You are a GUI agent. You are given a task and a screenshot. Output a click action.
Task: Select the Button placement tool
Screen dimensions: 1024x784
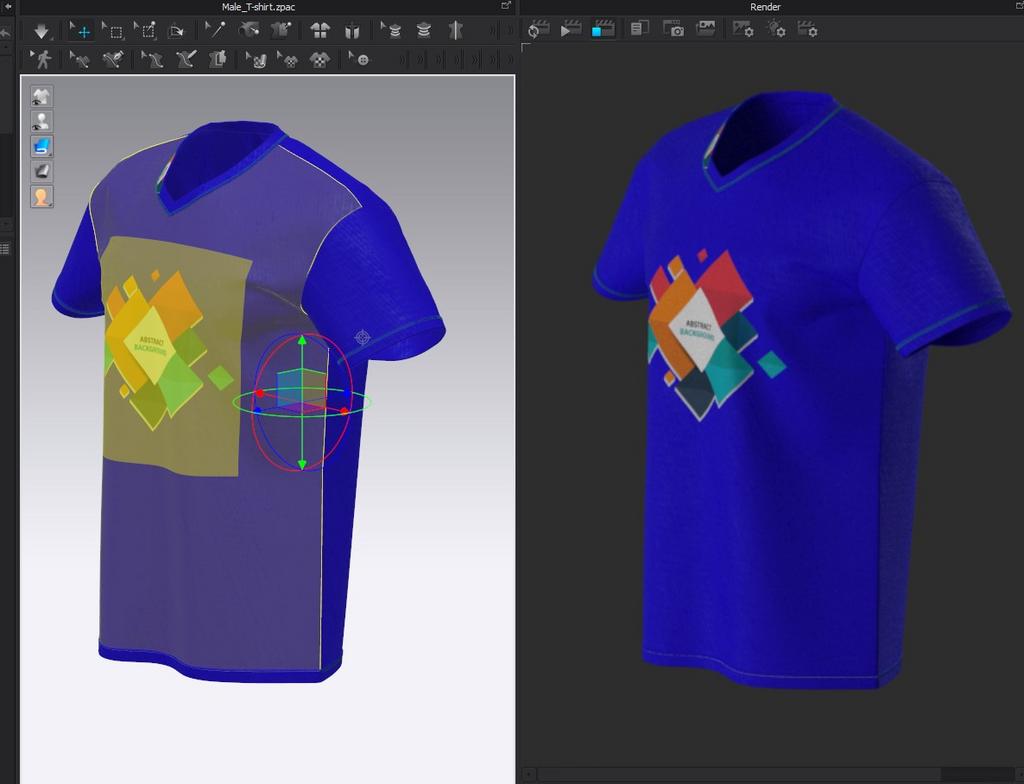tap(359, 59)
